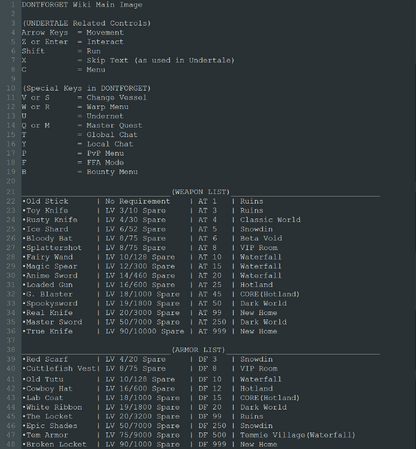Click the True Knife weapon line
Viewport: 416px width, 449px height.
pyautogui.click(x=150, y=331)
